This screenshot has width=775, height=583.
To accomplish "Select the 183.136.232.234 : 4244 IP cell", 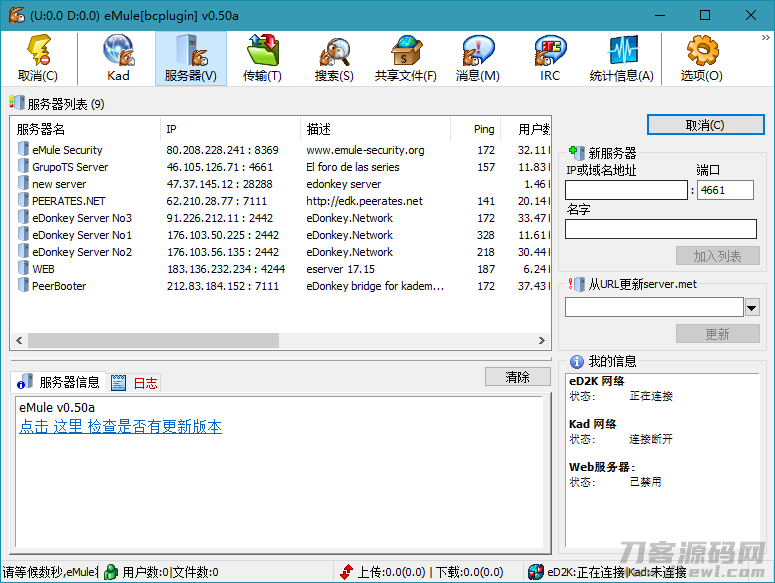I will tap(226, 269).
